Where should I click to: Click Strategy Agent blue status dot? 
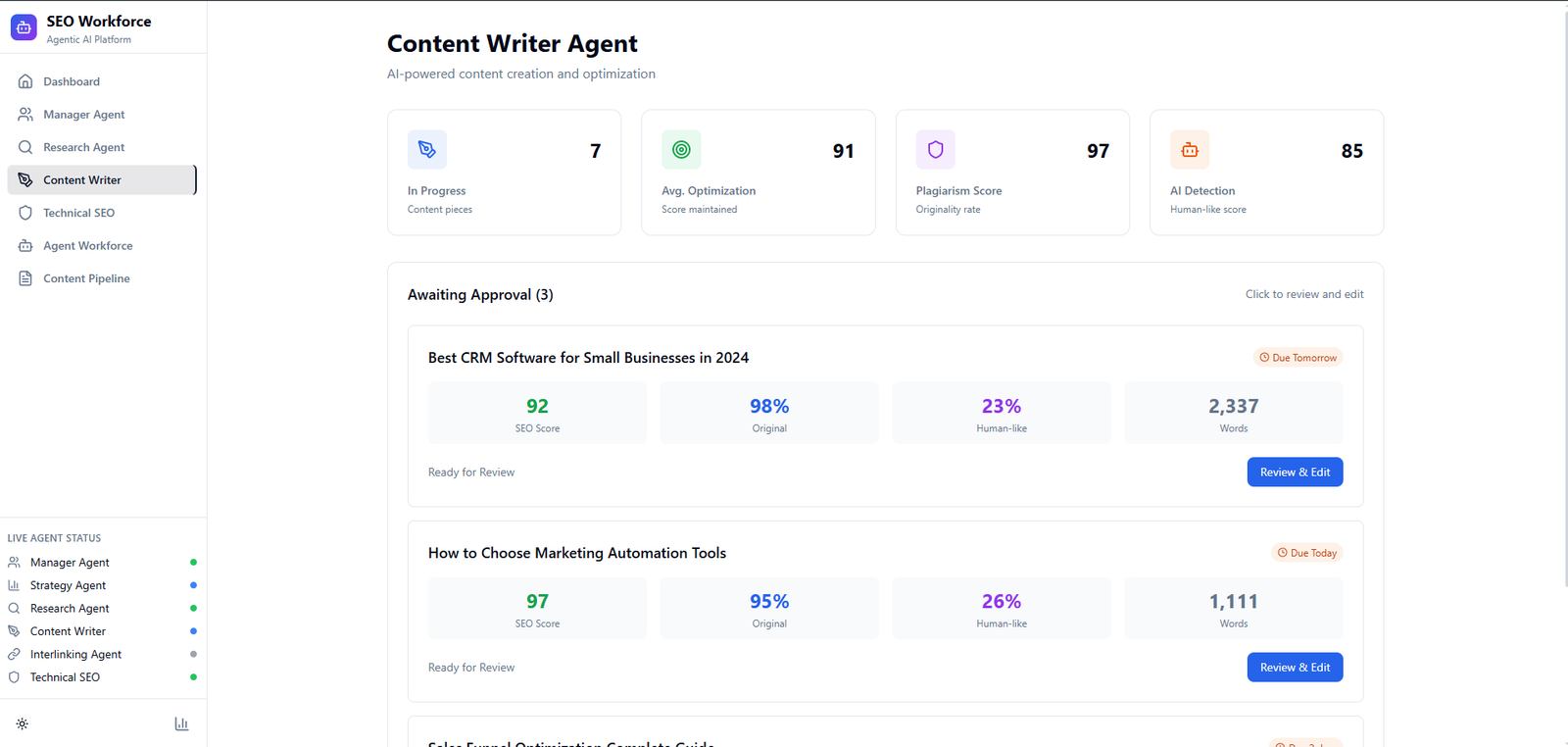pos(193,585)
